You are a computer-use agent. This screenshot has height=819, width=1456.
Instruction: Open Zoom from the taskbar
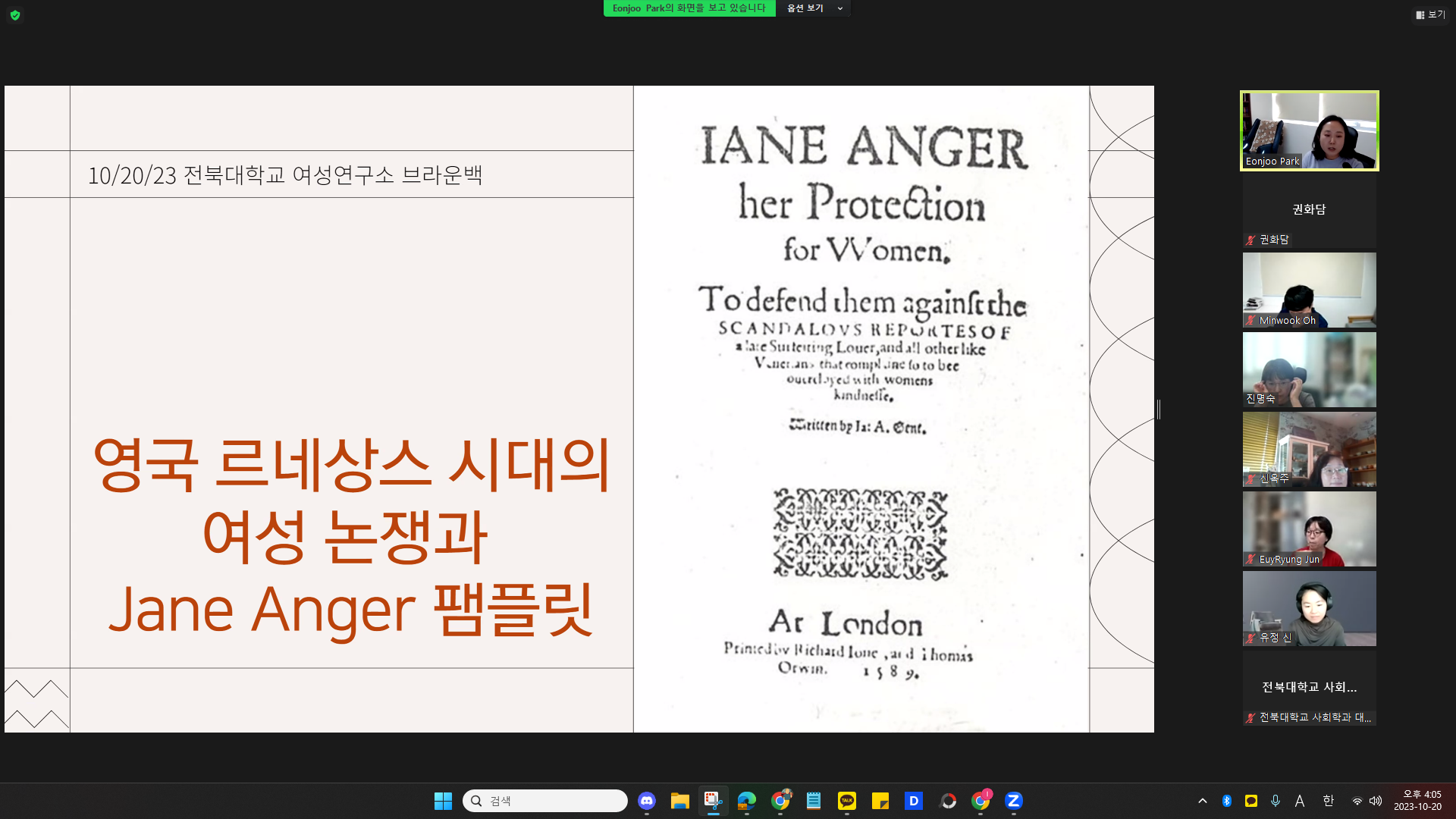pyautogui.click(x=1013, y=800)
